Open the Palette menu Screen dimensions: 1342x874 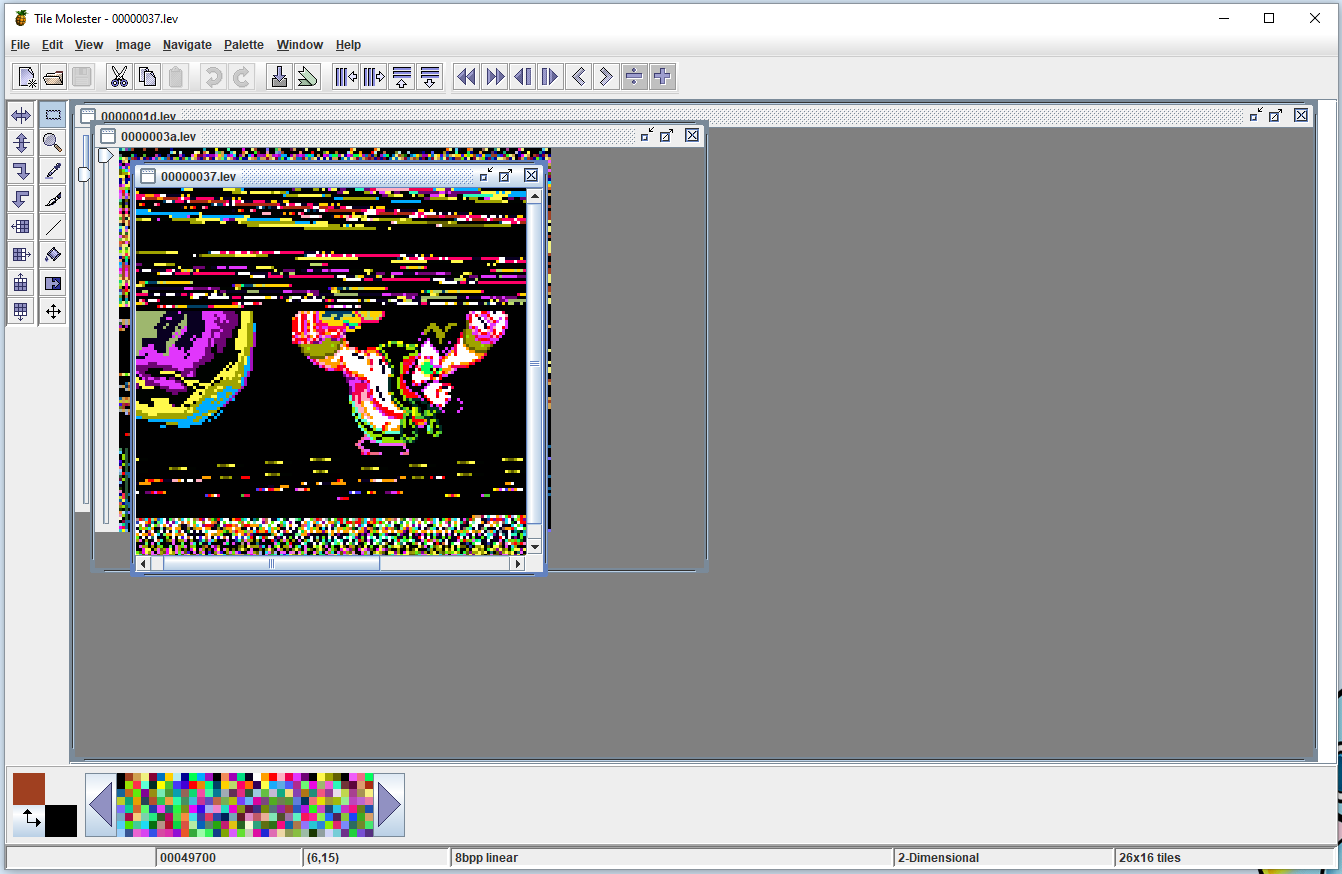click(244, 45)
